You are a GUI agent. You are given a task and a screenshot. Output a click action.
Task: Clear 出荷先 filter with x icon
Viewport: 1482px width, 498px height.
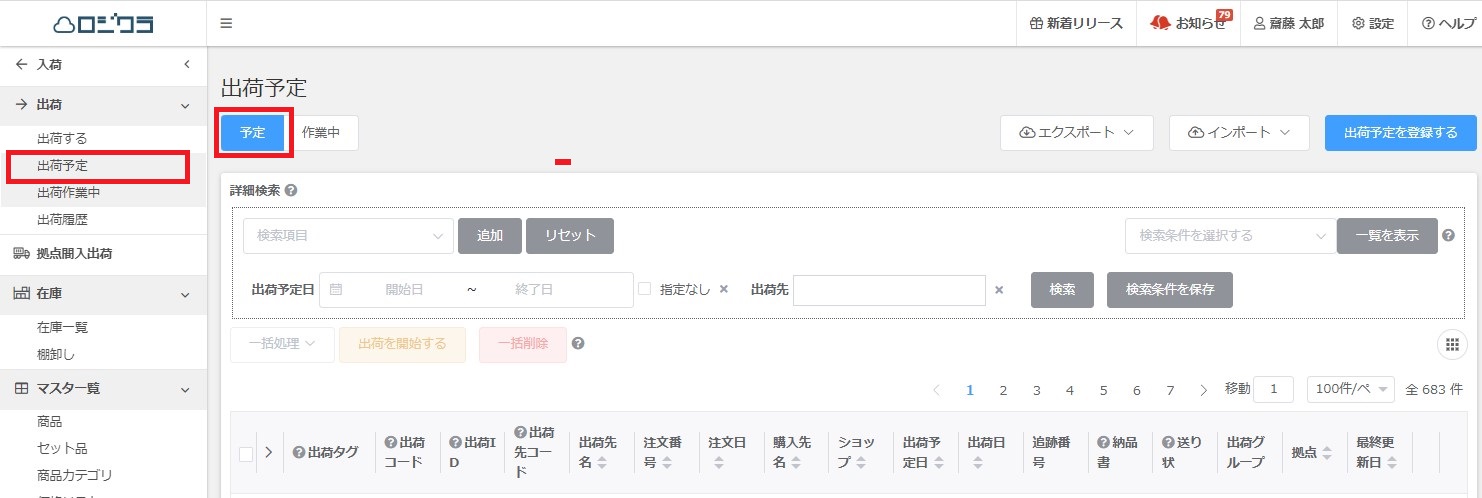998,290
